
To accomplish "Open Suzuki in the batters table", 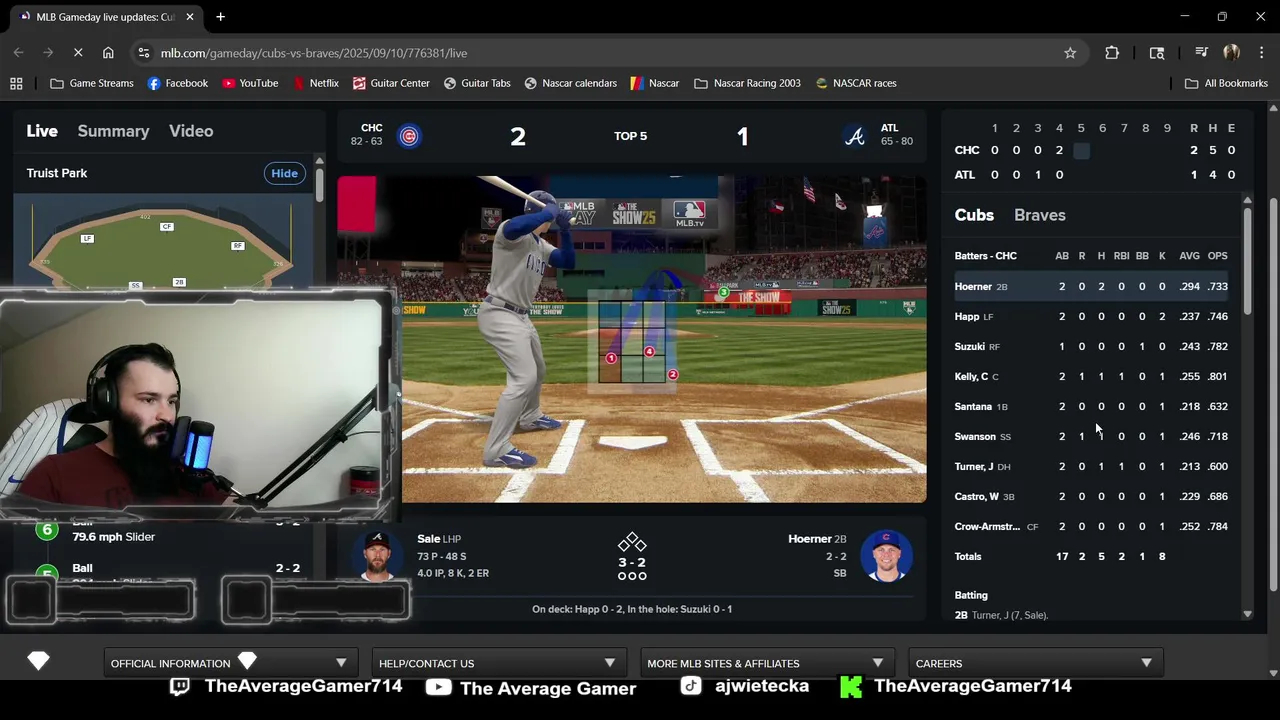I will click(969, 346).
